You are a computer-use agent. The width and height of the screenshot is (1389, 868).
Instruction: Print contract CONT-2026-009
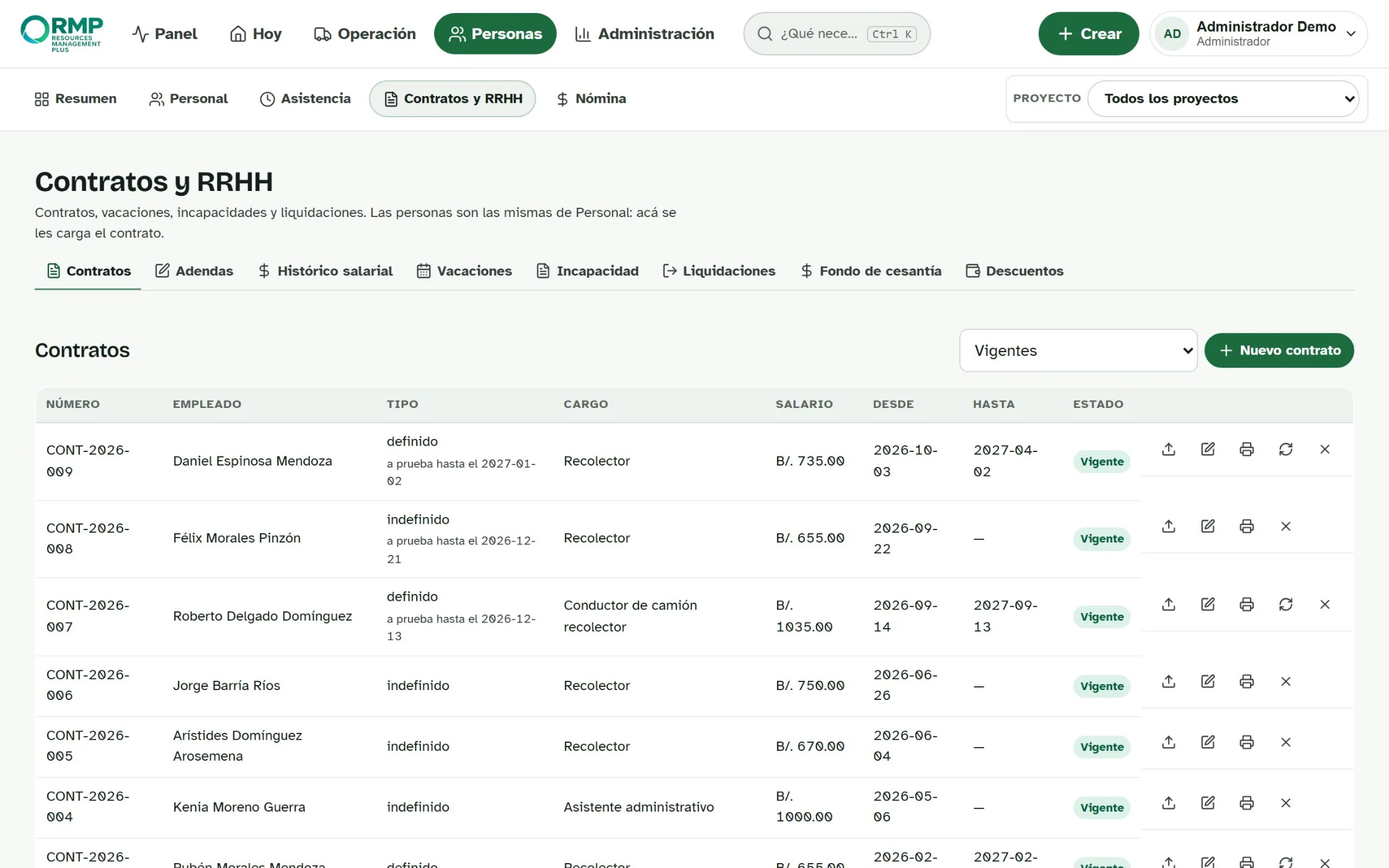point(1247,449)
